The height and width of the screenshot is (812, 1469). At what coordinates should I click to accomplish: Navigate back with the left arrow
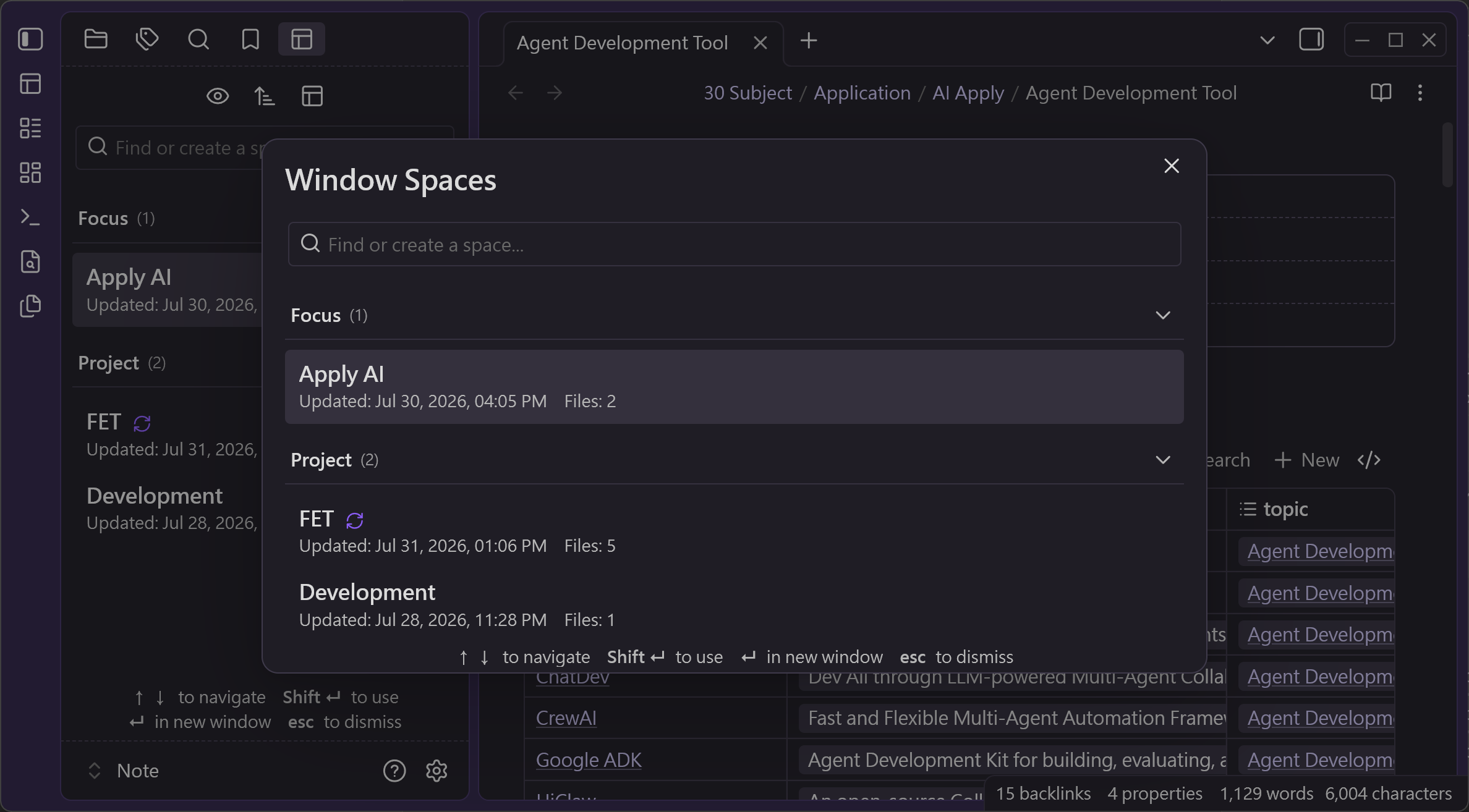516,93
